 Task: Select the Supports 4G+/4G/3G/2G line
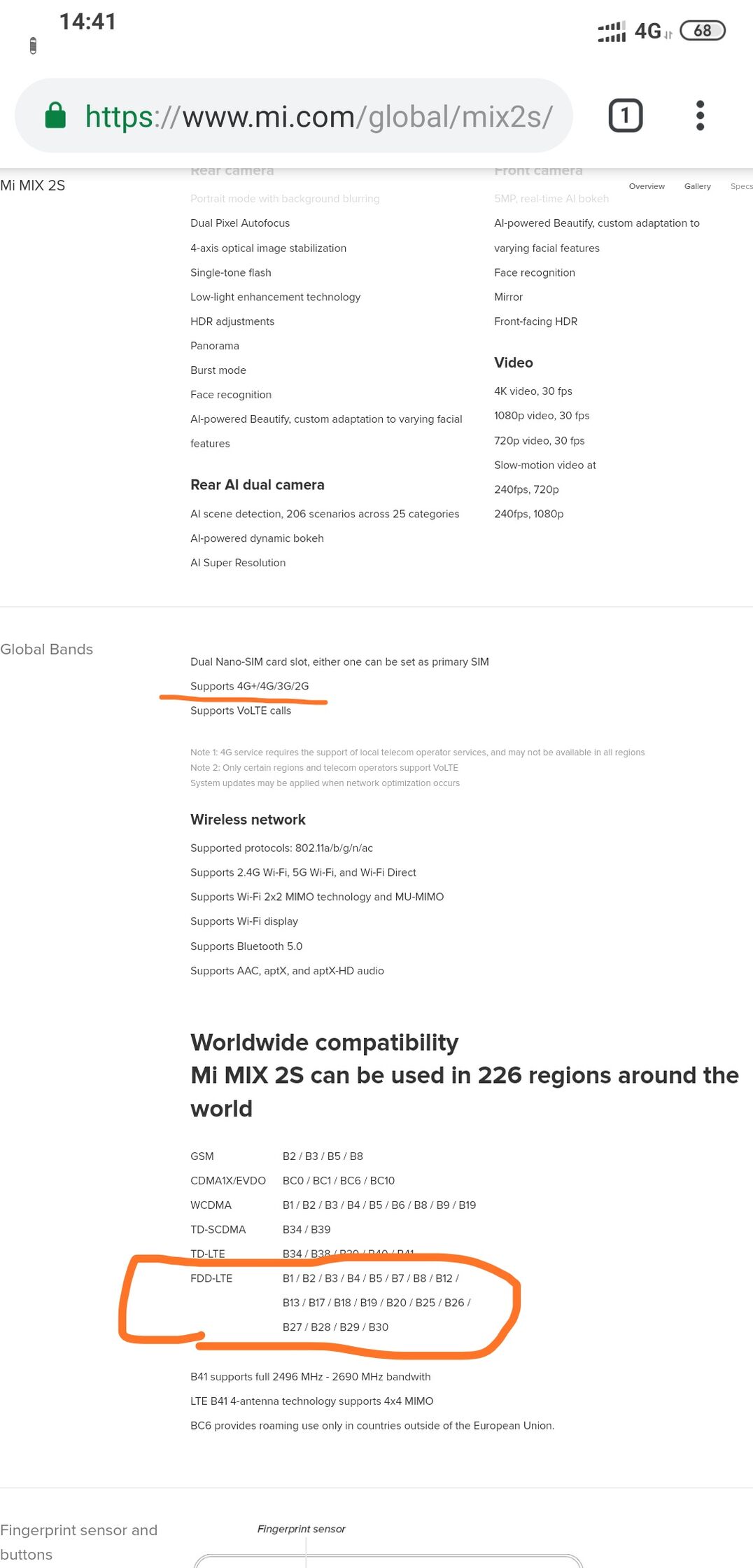(x=249, y=686)
